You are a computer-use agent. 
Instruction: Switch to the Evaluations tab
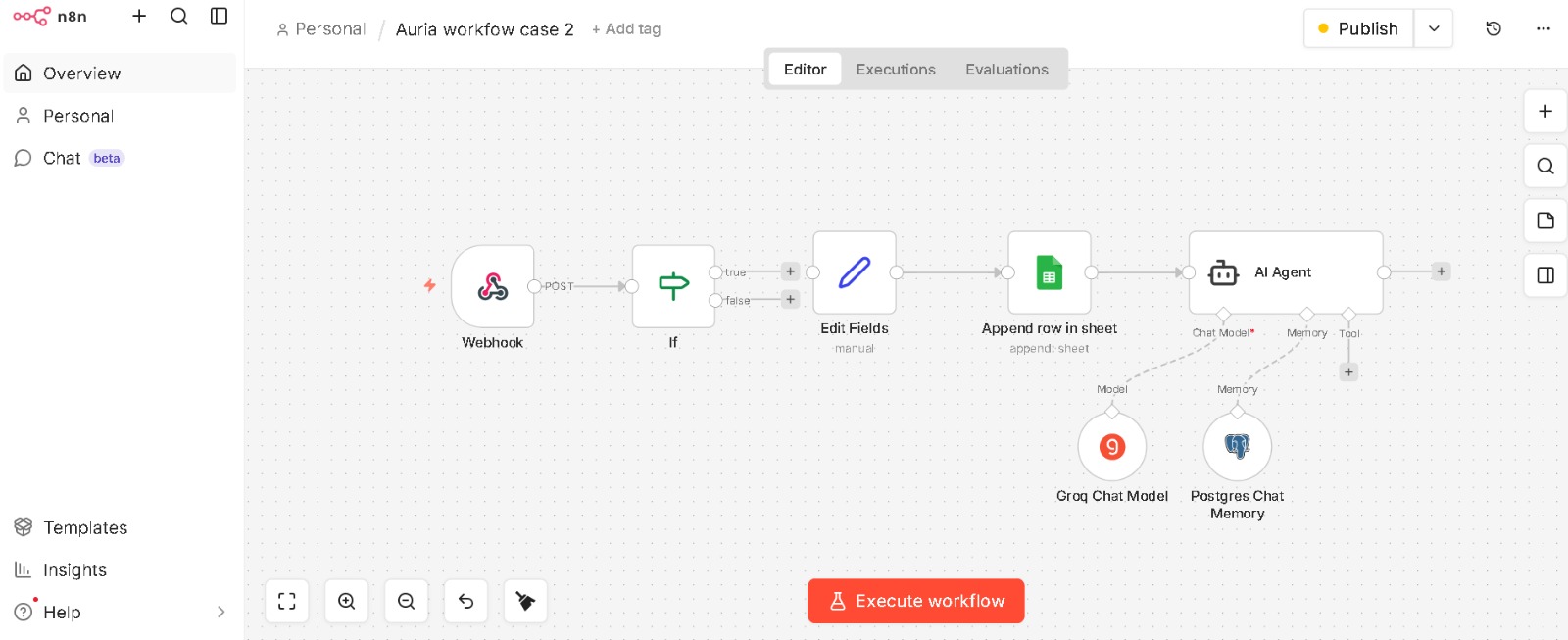click(x=1006, y=70)
